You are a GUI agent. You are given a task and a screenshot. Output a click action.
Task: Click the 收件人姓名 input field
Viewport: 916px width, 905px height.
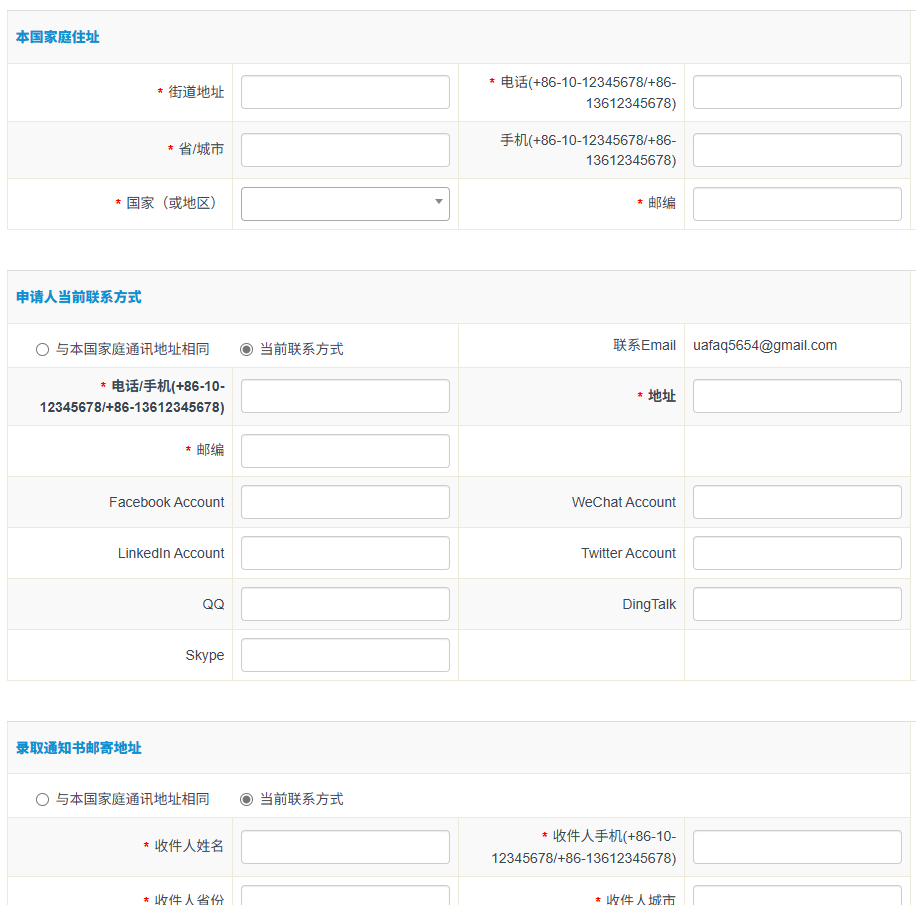click(345, 847)
